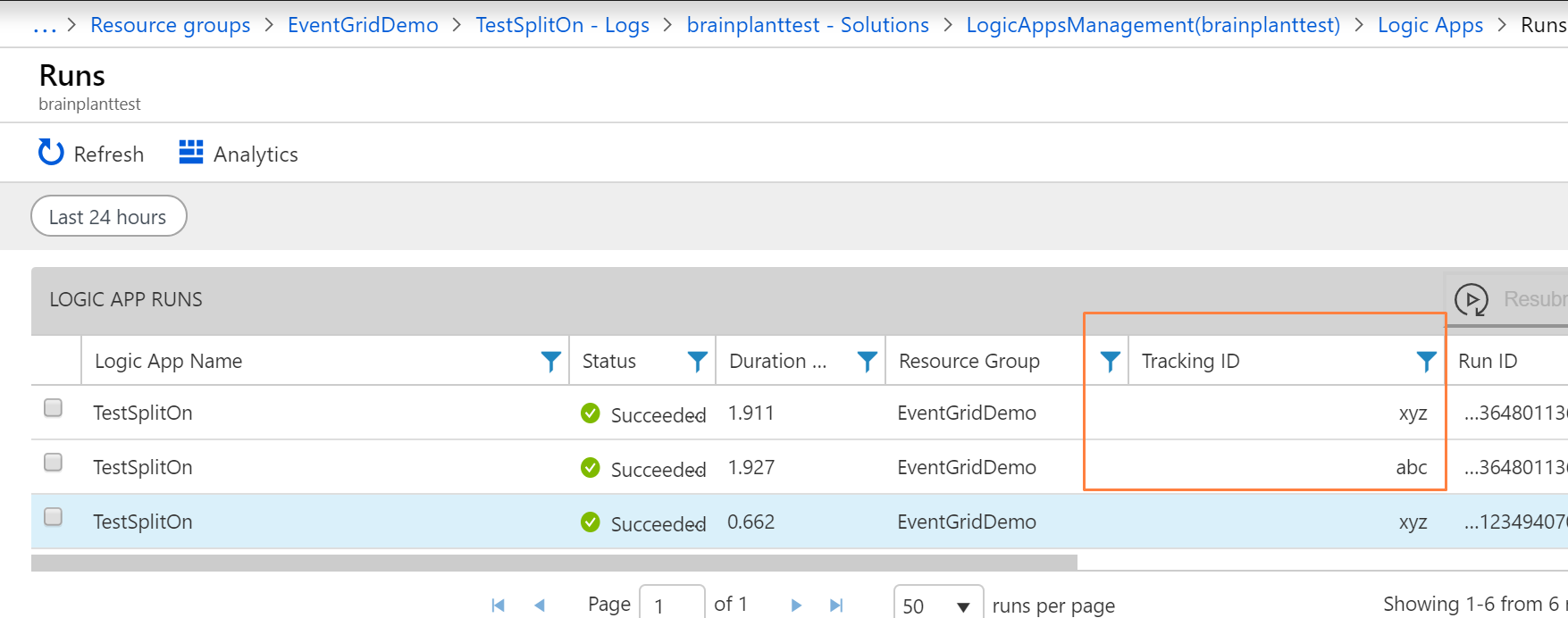The width and height of the screenshot is (1568, 618).
Task: Click succeeded status icon for 0.662 run
Action: coord(591,522)
